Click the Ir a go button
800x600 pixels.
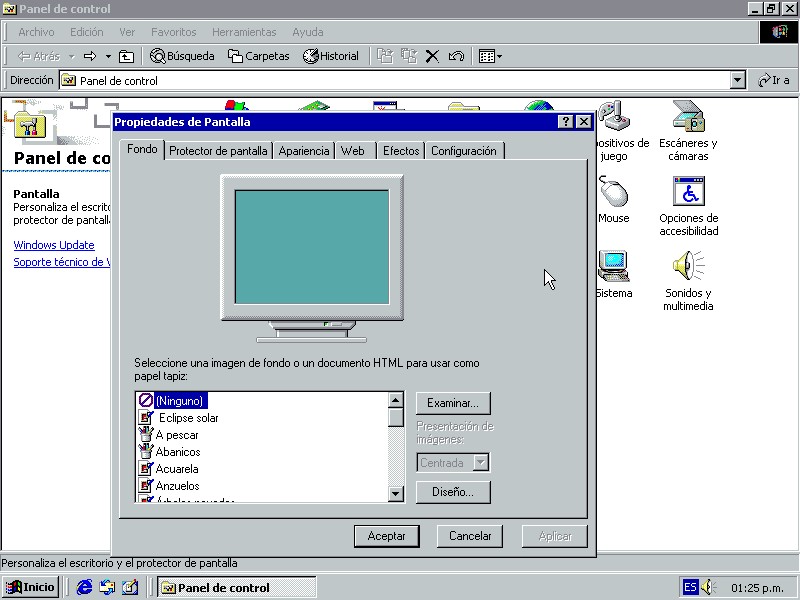tap(773, 81)
